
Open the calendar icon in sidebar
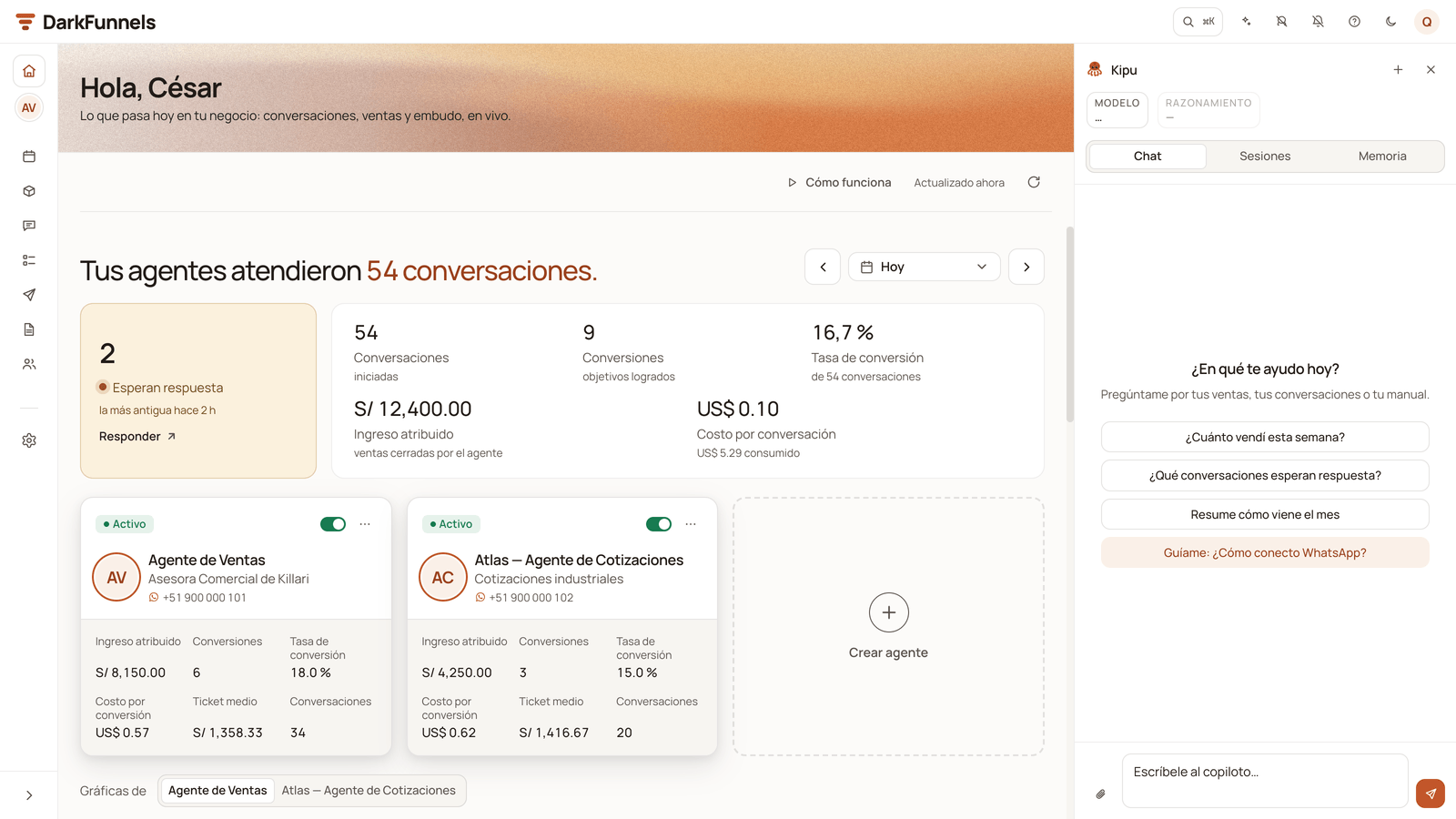click(29, 157)
